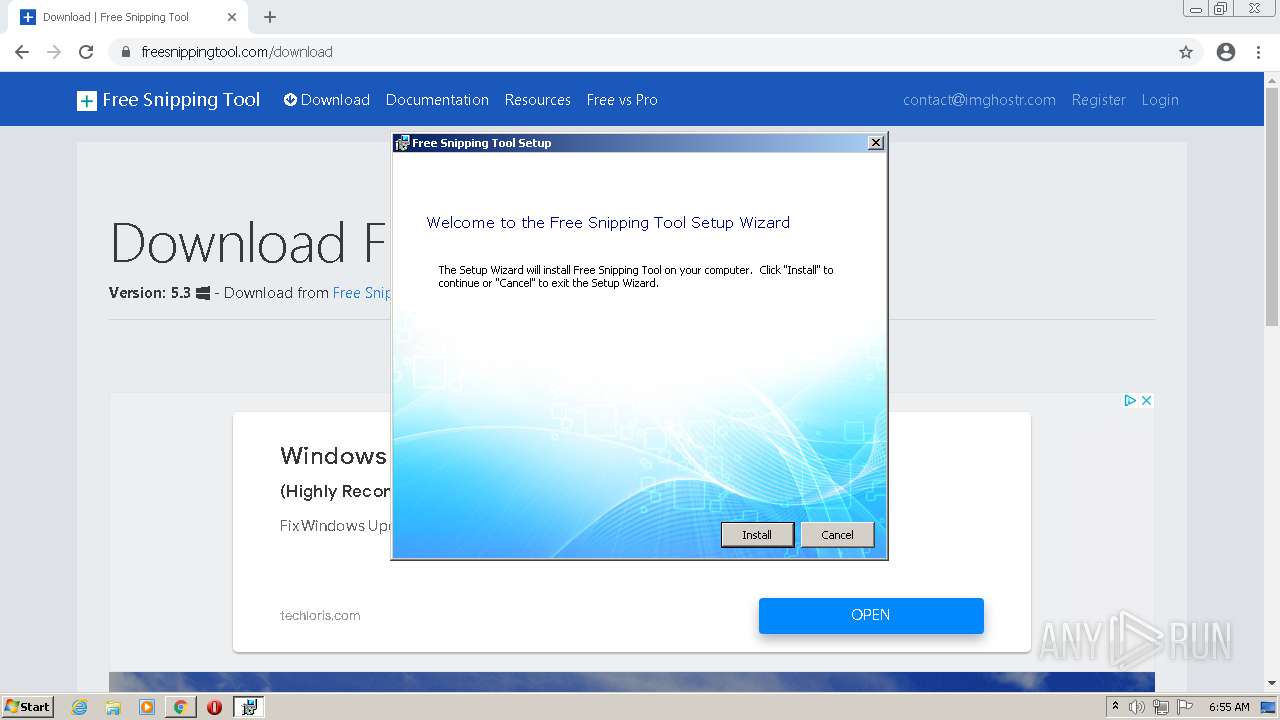
Task: Open the Documentation nav item
Action: pos(437,100)
